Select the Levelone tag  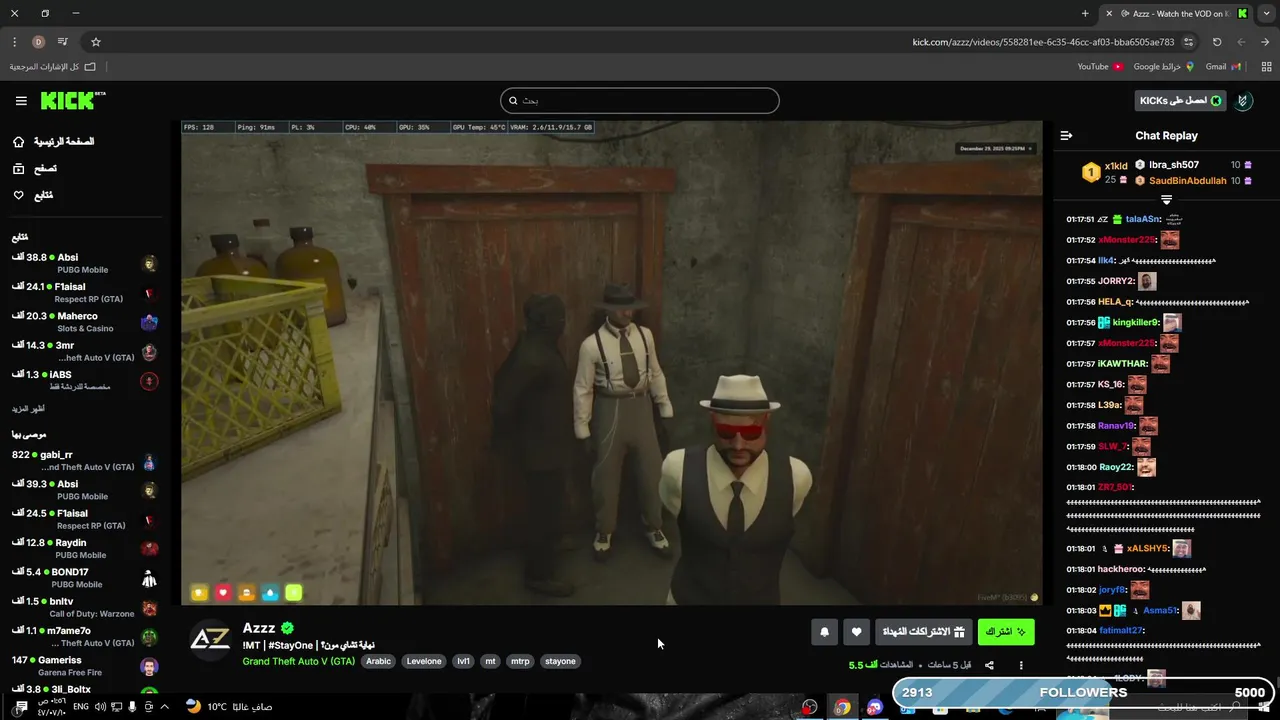pyautogui.click(x=424, y=661)
